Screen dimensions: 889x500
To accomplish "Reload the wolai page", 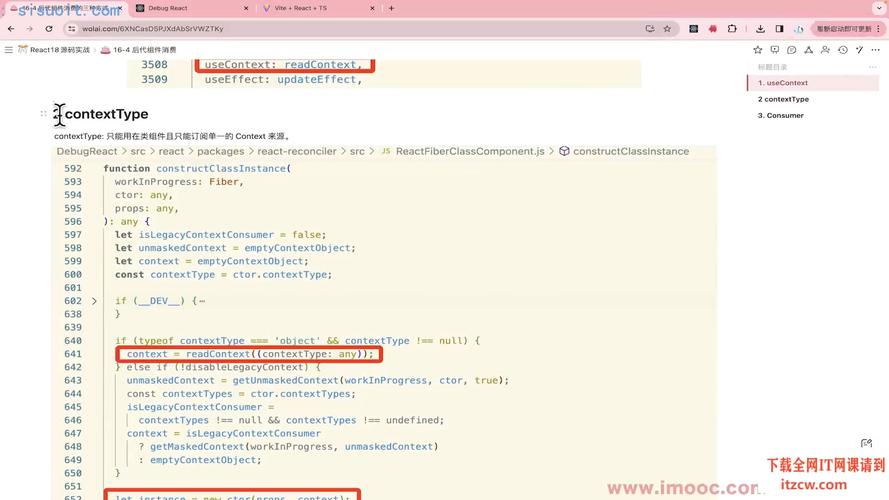I will (x=49, y=28).
